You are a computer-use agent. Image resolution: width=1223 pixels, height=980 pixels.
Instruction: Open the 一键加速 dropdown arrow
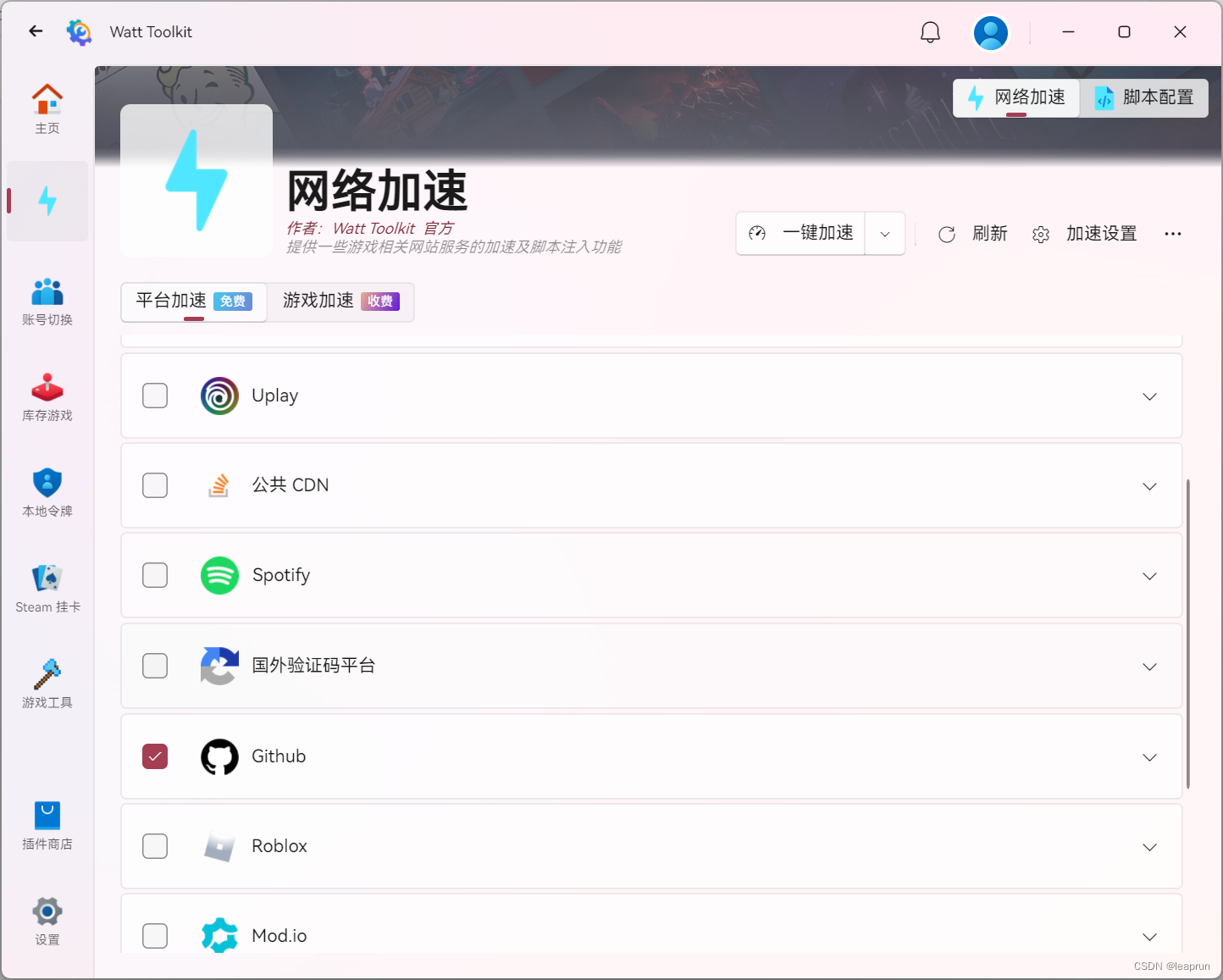coord(885,234)
